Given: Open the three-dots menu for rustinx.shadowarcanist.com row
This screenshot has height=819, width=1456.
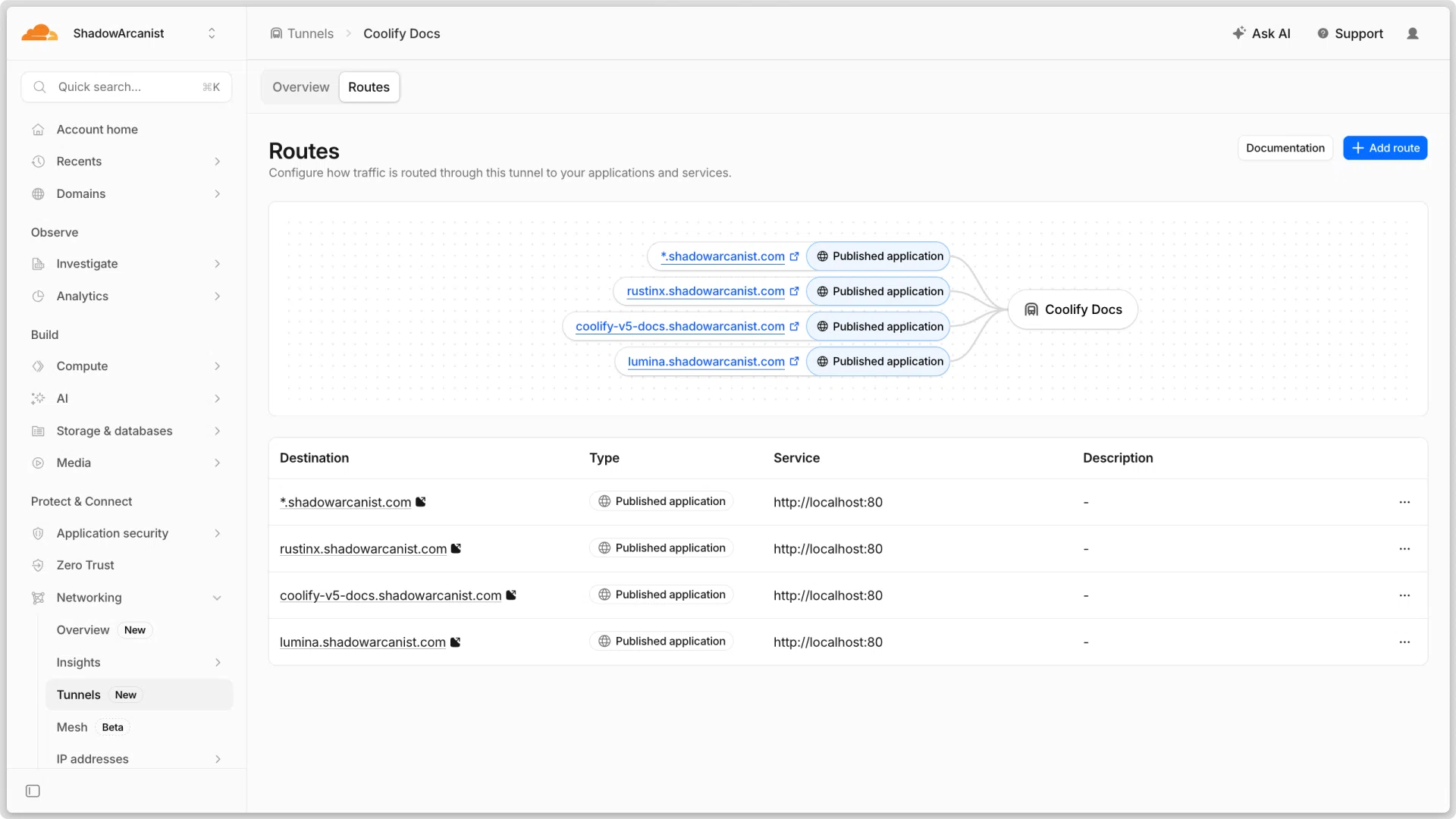Looking at the screenshot, I should click(x=1404, y=549).
